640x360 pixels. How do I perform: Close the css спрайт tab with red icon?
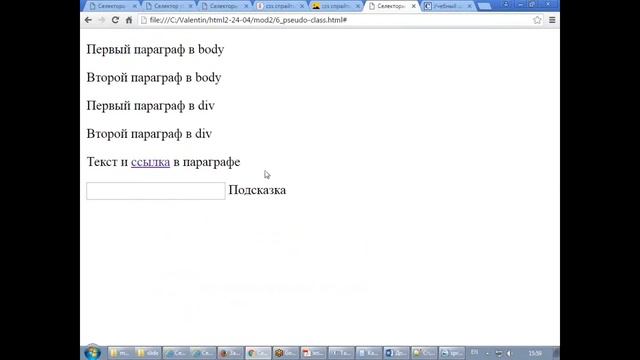(302, 6)
